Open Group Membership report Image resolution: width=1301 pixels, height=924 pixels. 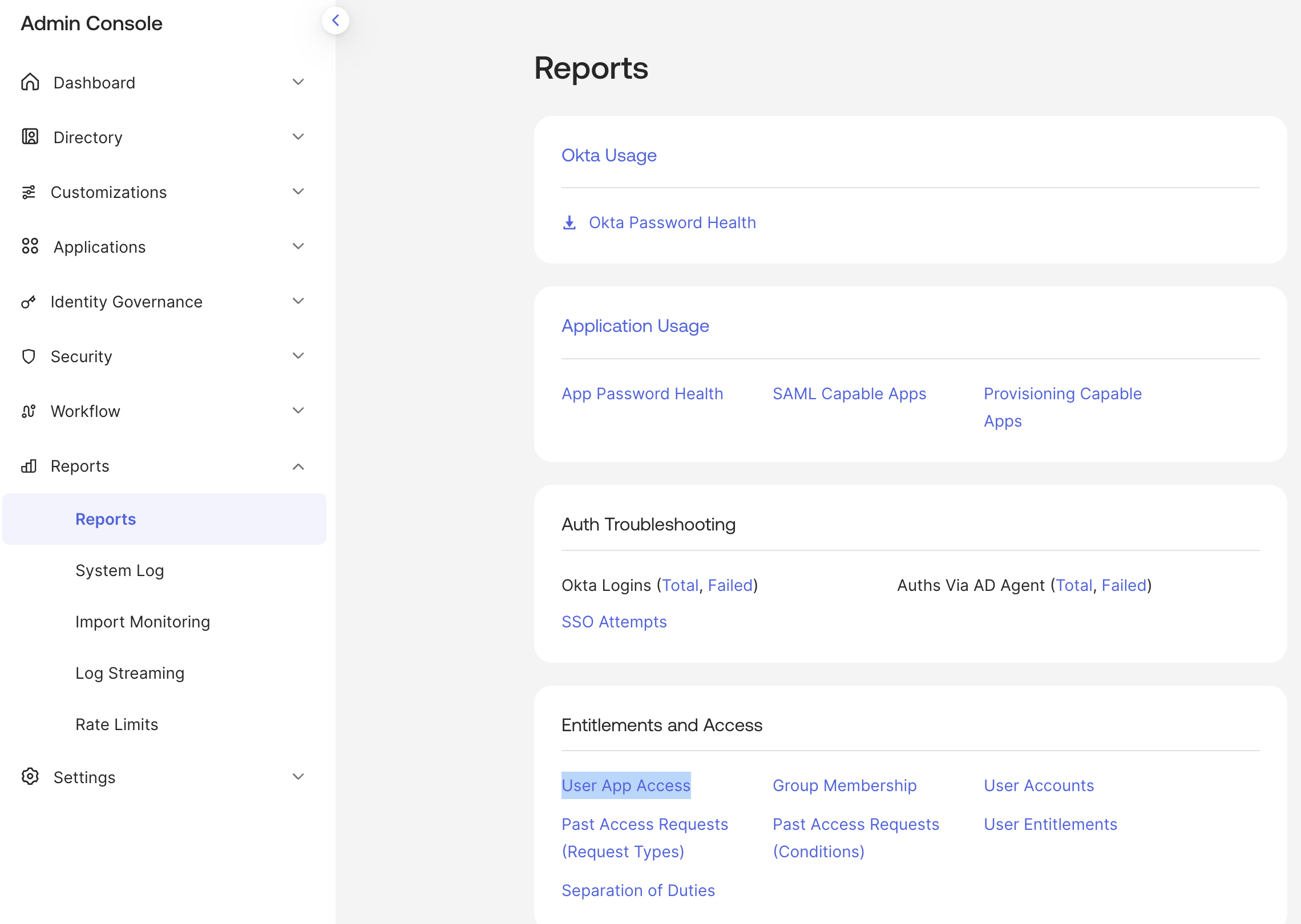[x=845, y=785]
